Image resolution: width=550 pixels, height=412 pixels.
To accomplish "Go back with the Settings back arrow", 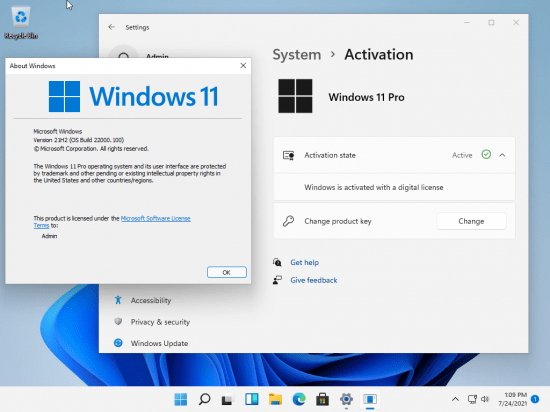I will [x=112, y=27].
